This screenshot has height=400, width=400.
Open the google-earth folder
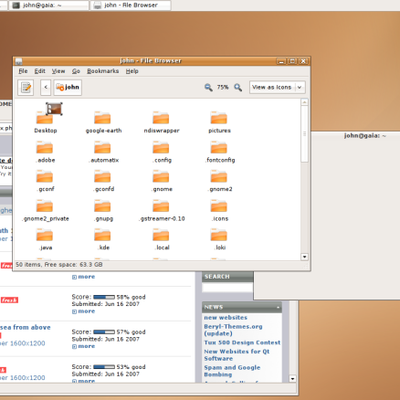click(x=102, y=118)
